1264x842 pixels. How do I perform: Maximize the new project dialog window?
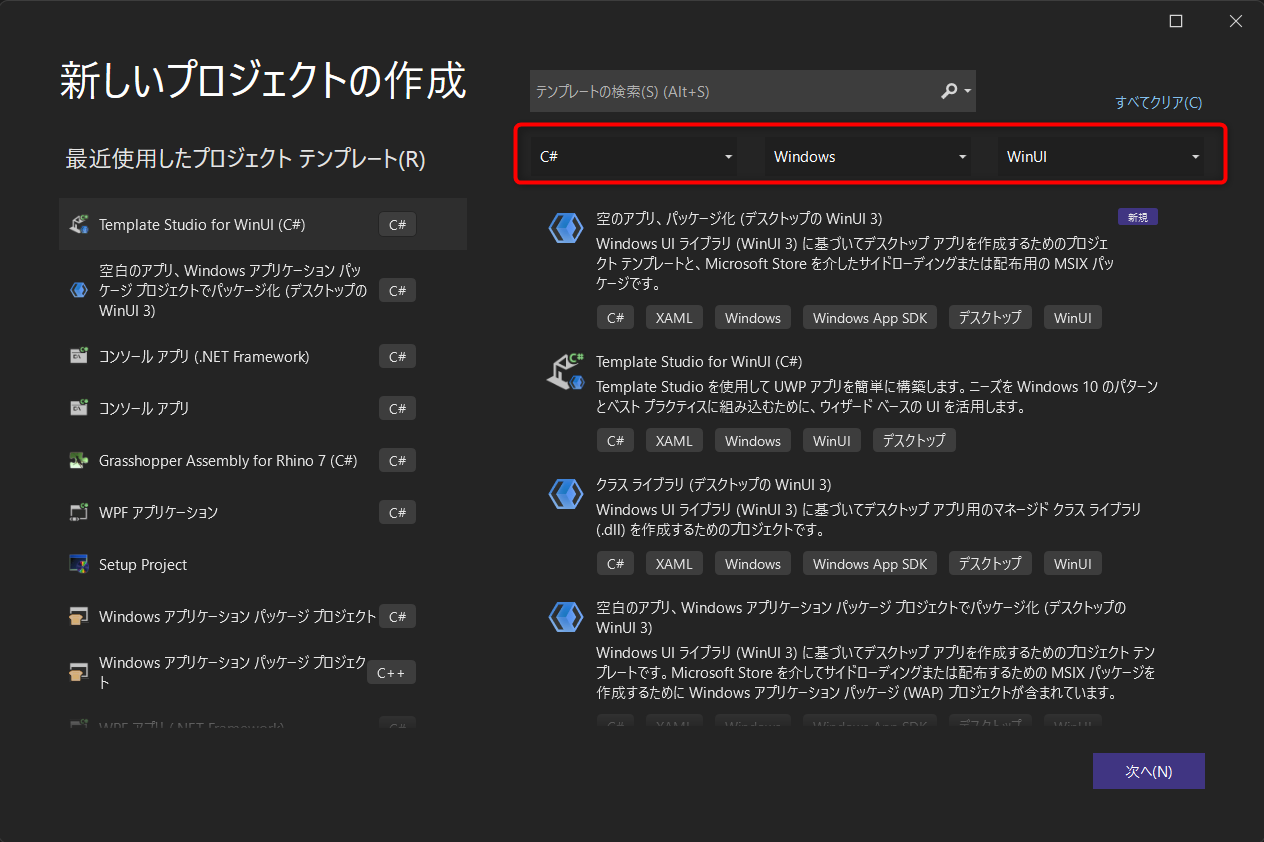point(1176,21)
